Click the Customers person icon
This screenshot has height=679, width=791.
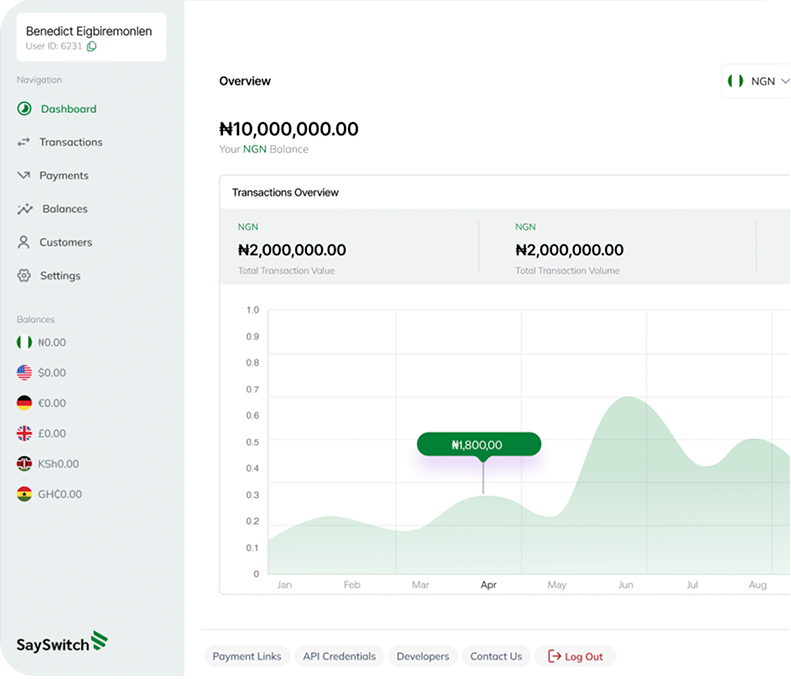coord(24,242)
